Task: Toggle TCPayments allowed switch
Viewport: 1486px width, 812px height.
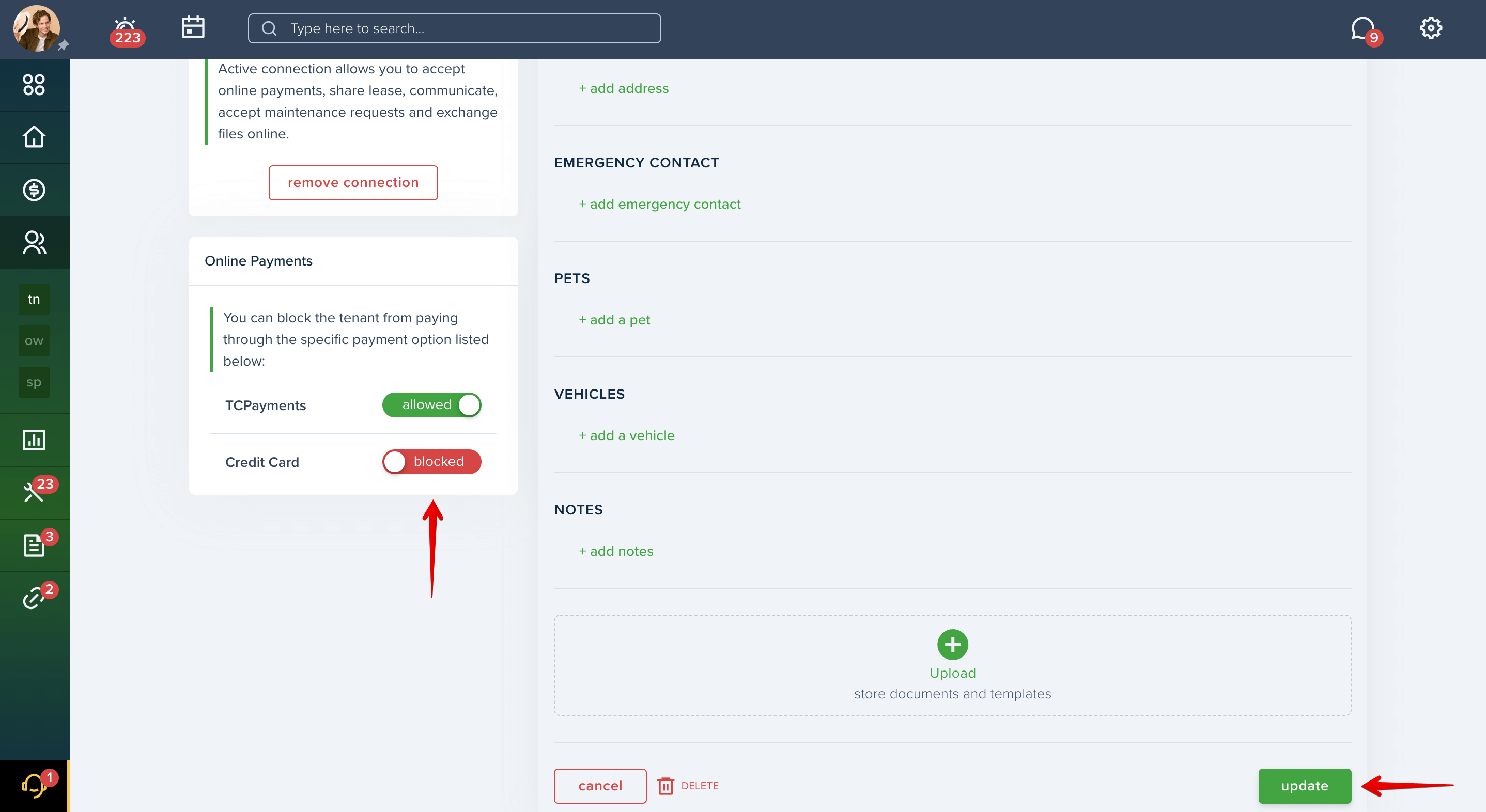Action: (431, 405)
